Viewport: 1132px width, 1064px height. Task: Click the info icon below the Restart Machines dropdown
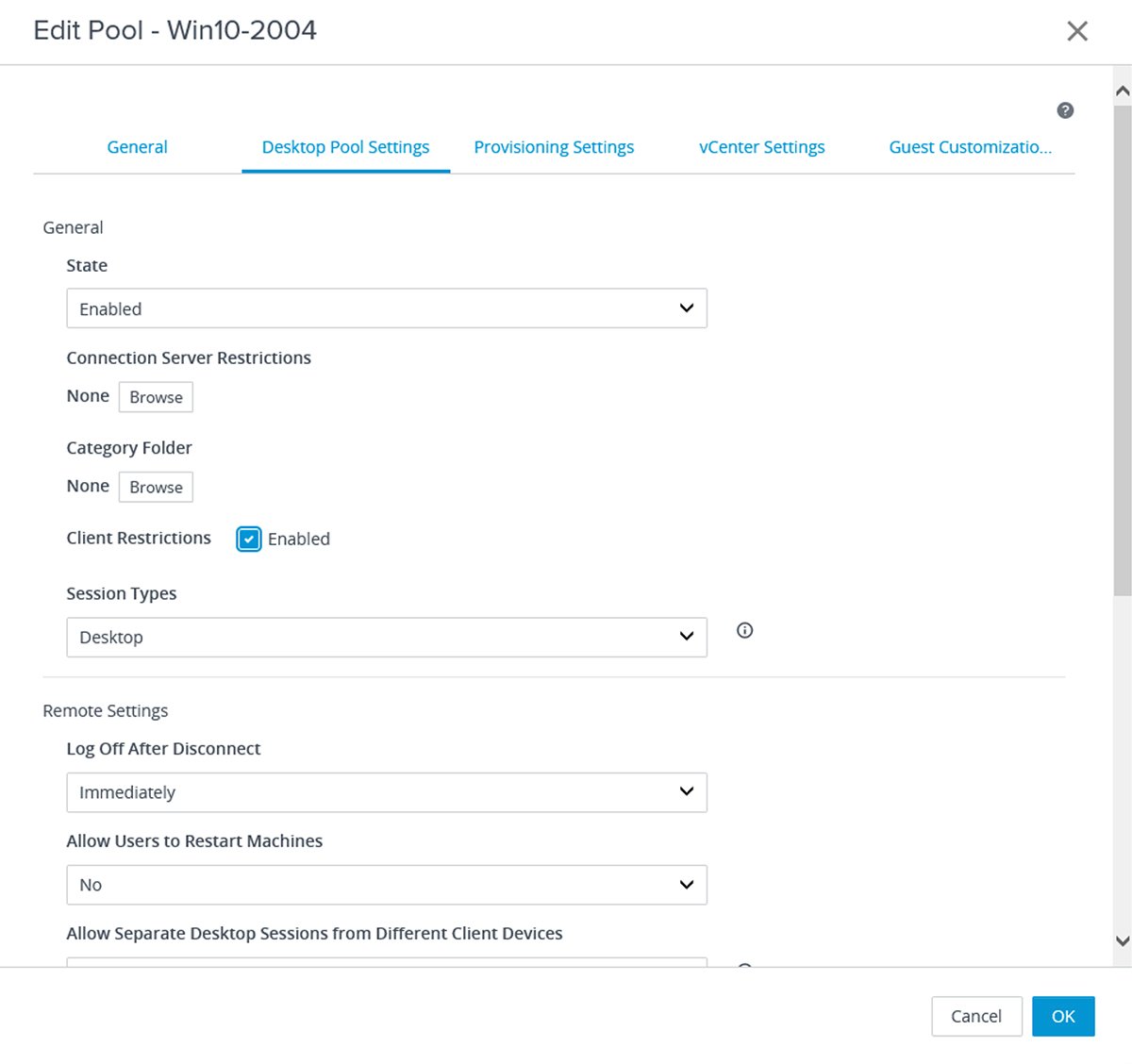(744, 968)
